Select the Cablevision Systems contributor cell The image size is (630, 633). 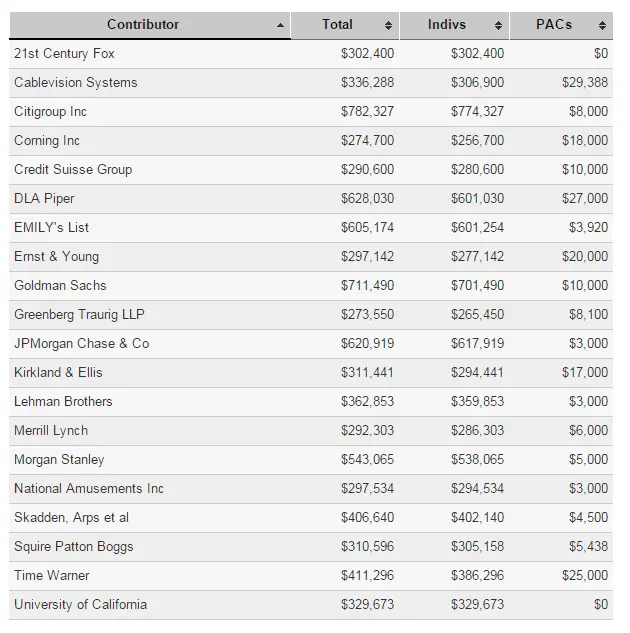pyautogui.click(x=76, y=82)
